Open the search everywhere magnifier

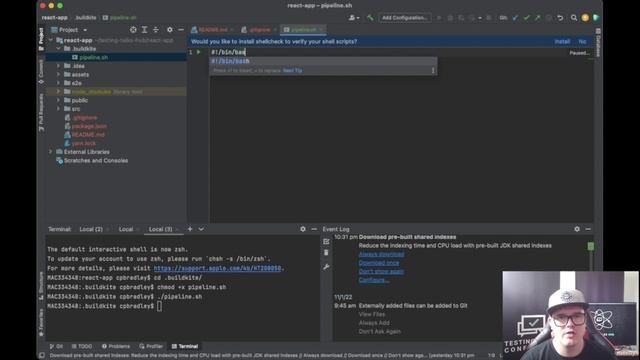tap(574, 18)
